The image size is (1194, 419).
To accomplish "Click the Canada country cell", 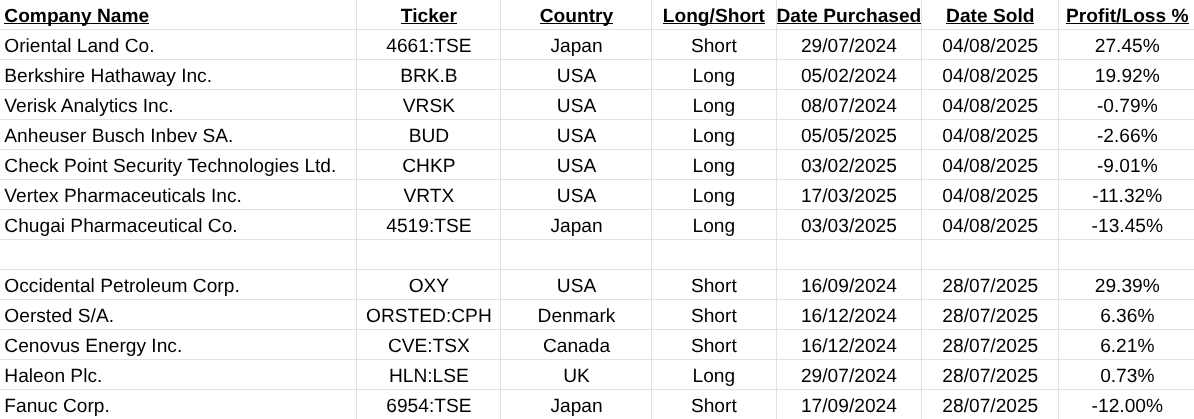I will click(x=576, y=346).
